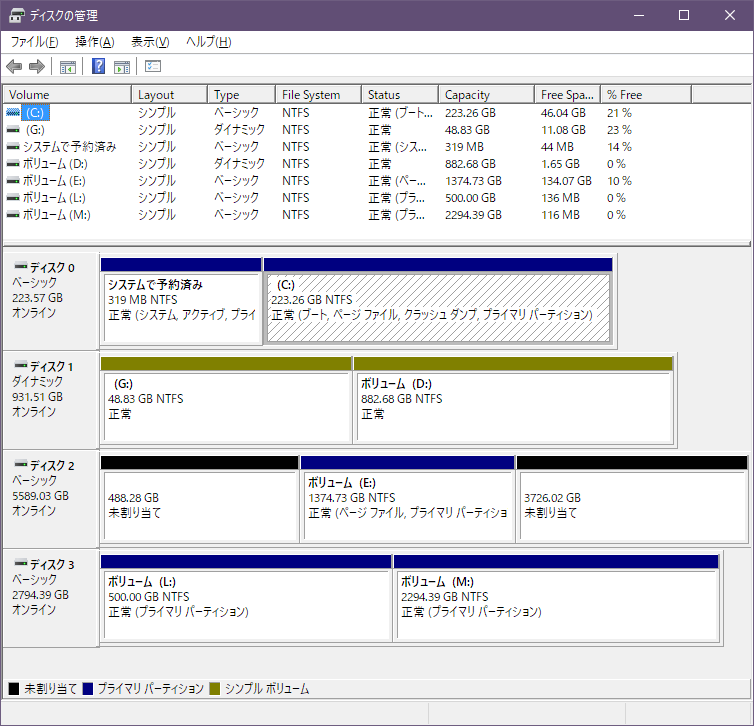Click the settings checklist toolbar icon
Image resolution: width=754 pixels, height=726 pixels.
tap(153, 66)
